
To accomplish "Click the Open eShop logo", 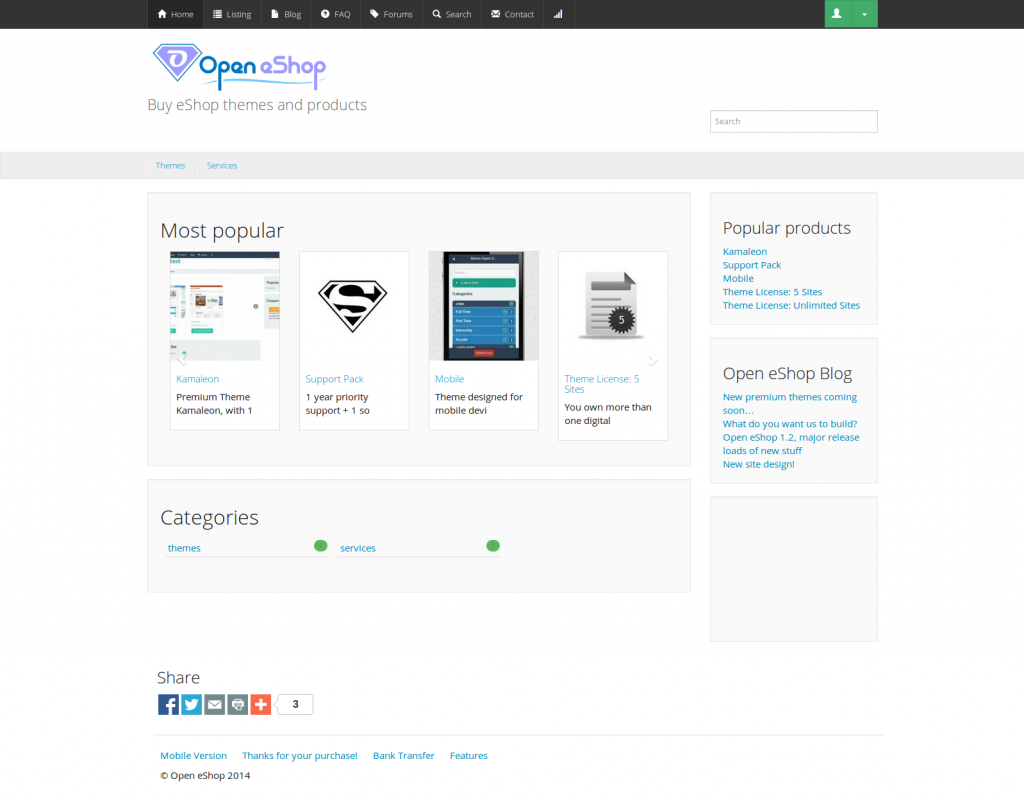I will (239, 67).
